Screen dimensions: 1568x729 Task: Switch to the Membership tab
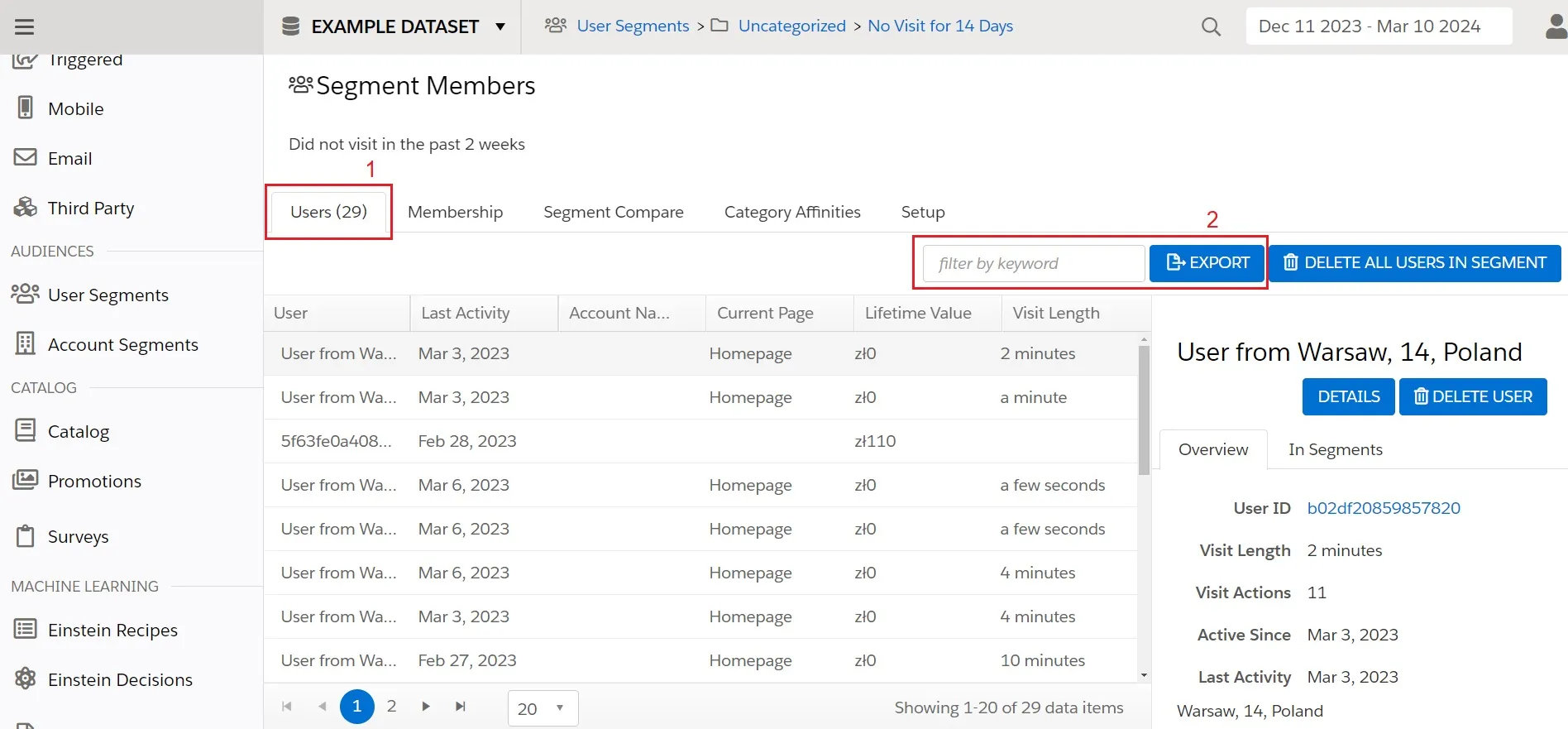[x=455, y=212]
